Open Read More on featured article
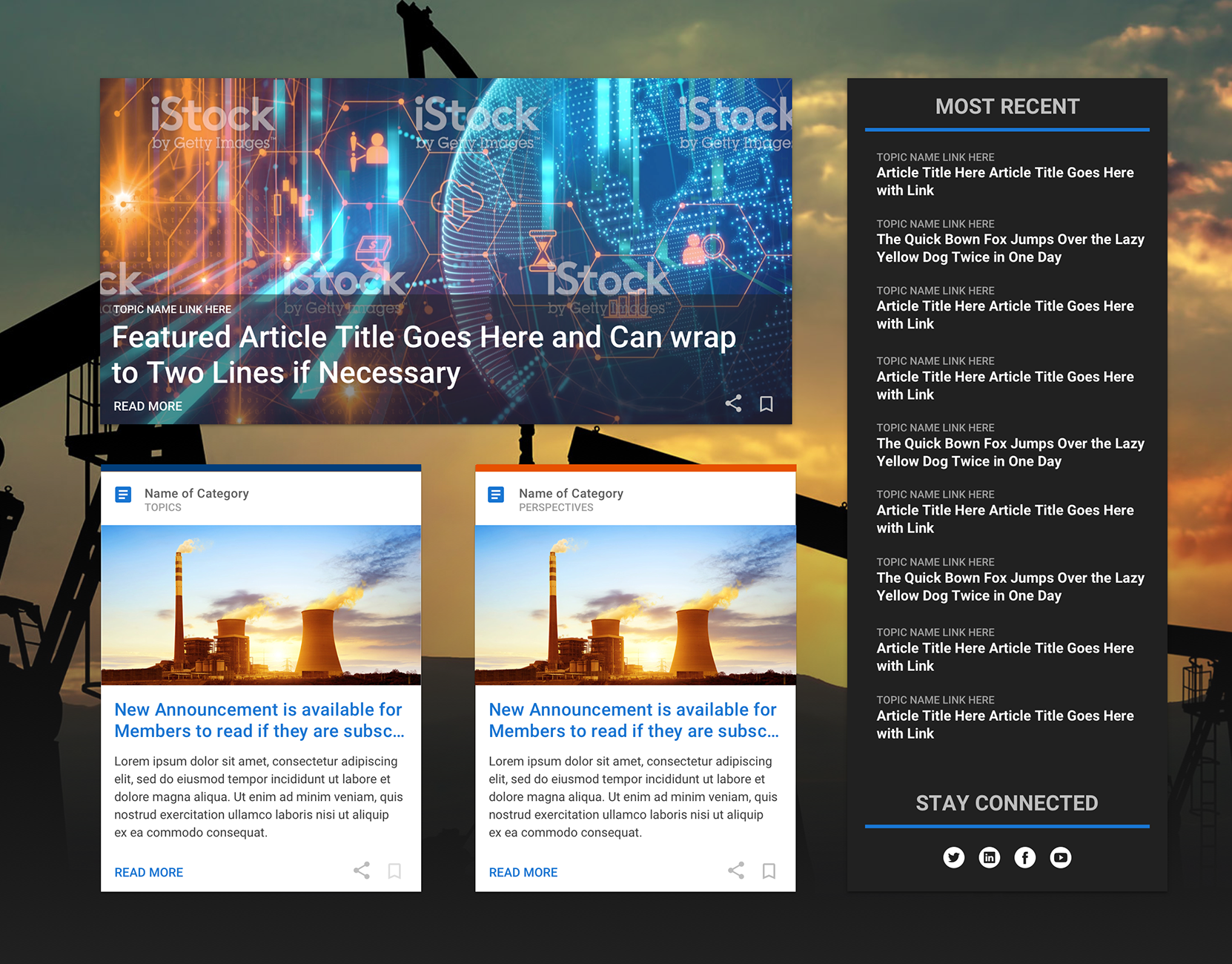The width and height of the screenshot is (1232, 964). [148, 406]
